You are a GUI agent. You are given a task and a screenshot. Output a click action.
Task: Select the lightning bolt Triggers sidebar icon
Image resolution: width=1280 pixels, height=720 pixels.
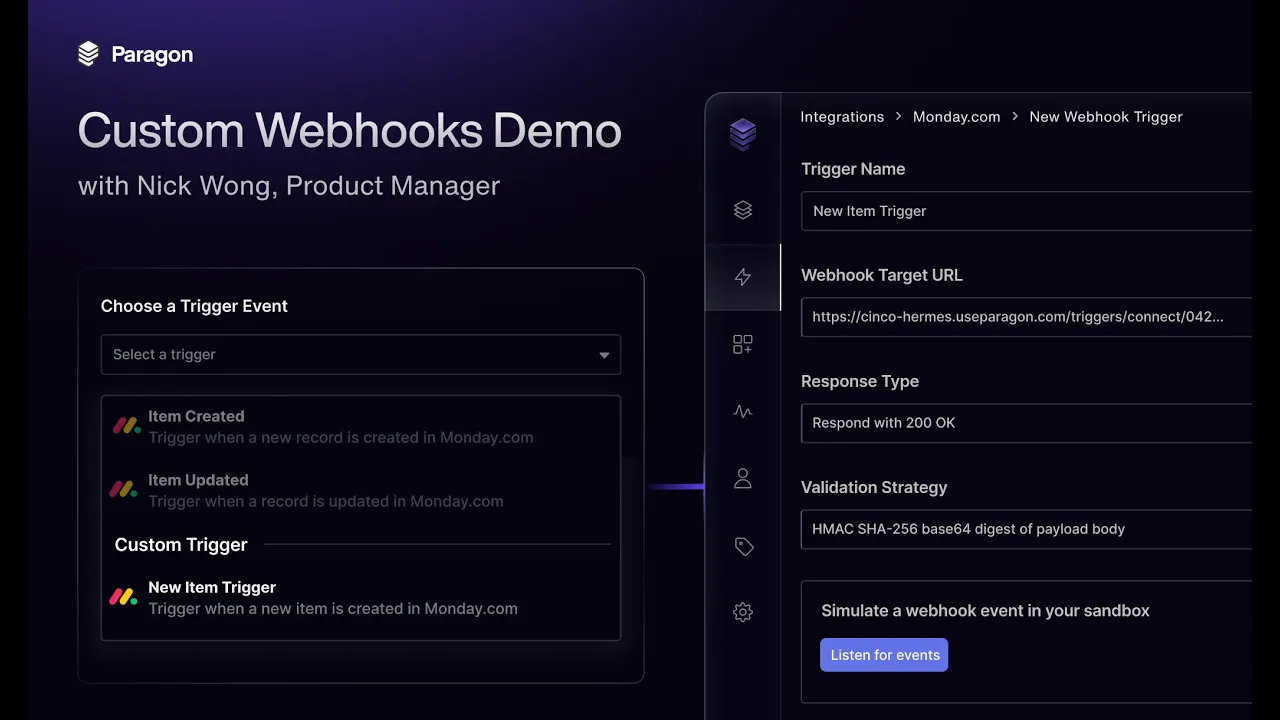[743, 277]
